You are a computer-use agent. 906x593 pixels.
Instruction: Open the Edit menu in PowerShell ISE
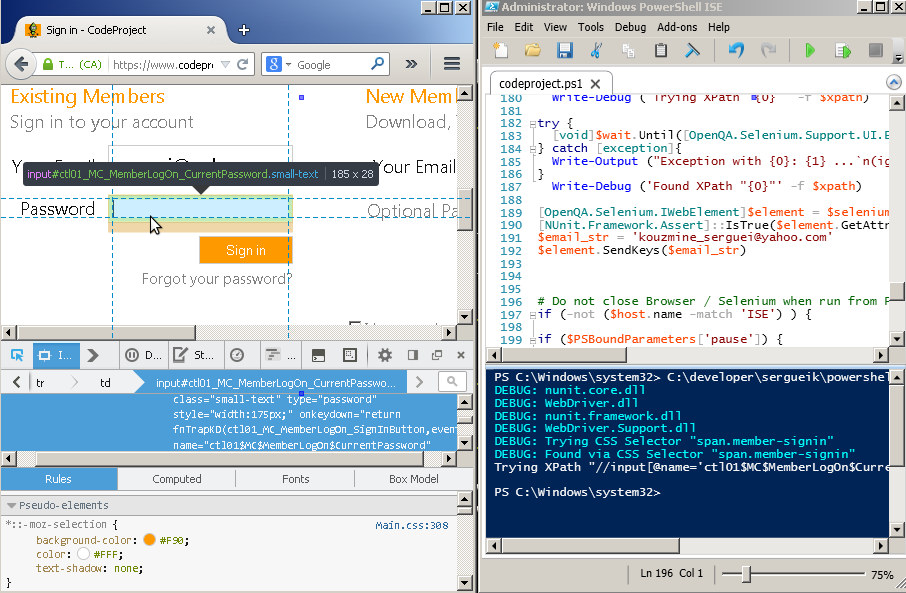tap(523, 27)
